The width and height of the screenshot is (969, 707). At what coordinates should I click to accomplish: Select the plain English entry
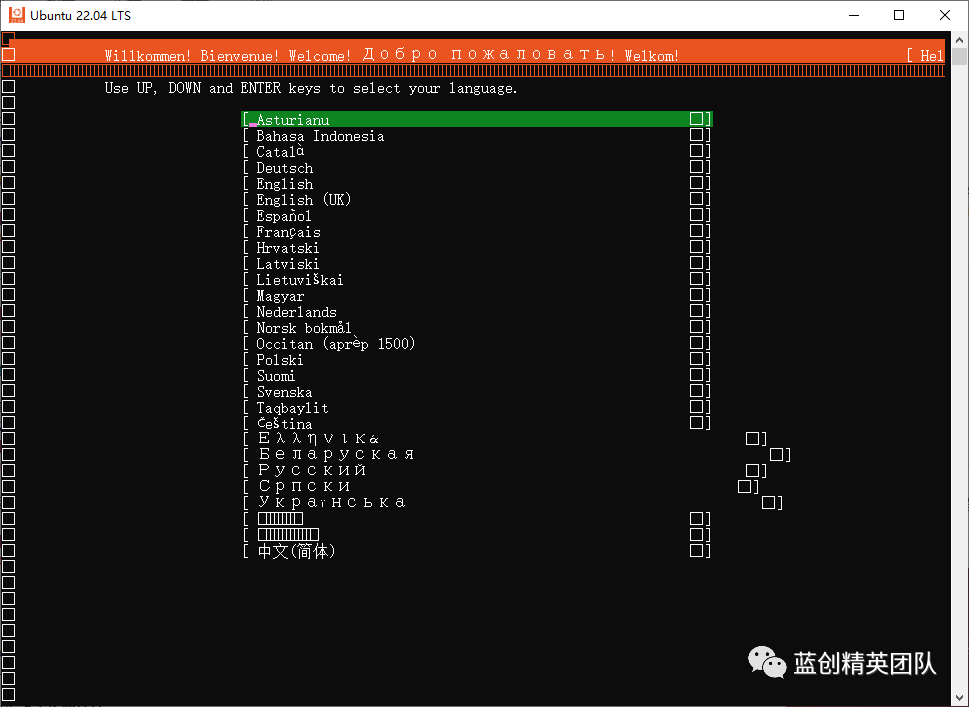click(476, 184)
